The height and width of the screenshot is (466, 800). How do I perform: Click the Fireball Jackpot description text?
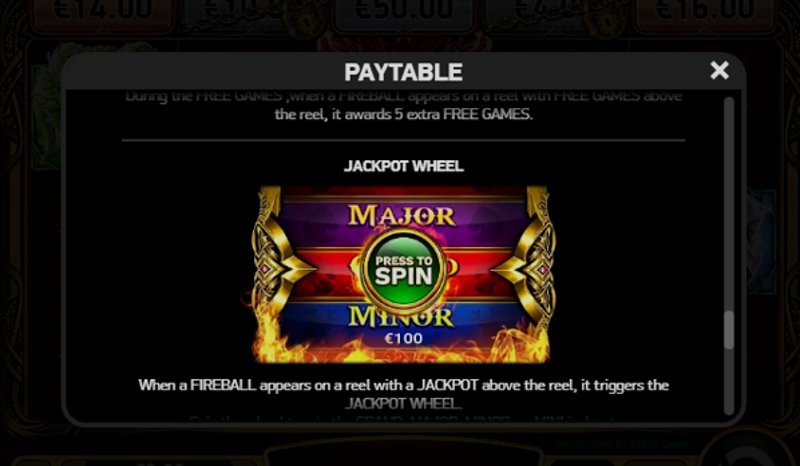(x=404, y=394)
